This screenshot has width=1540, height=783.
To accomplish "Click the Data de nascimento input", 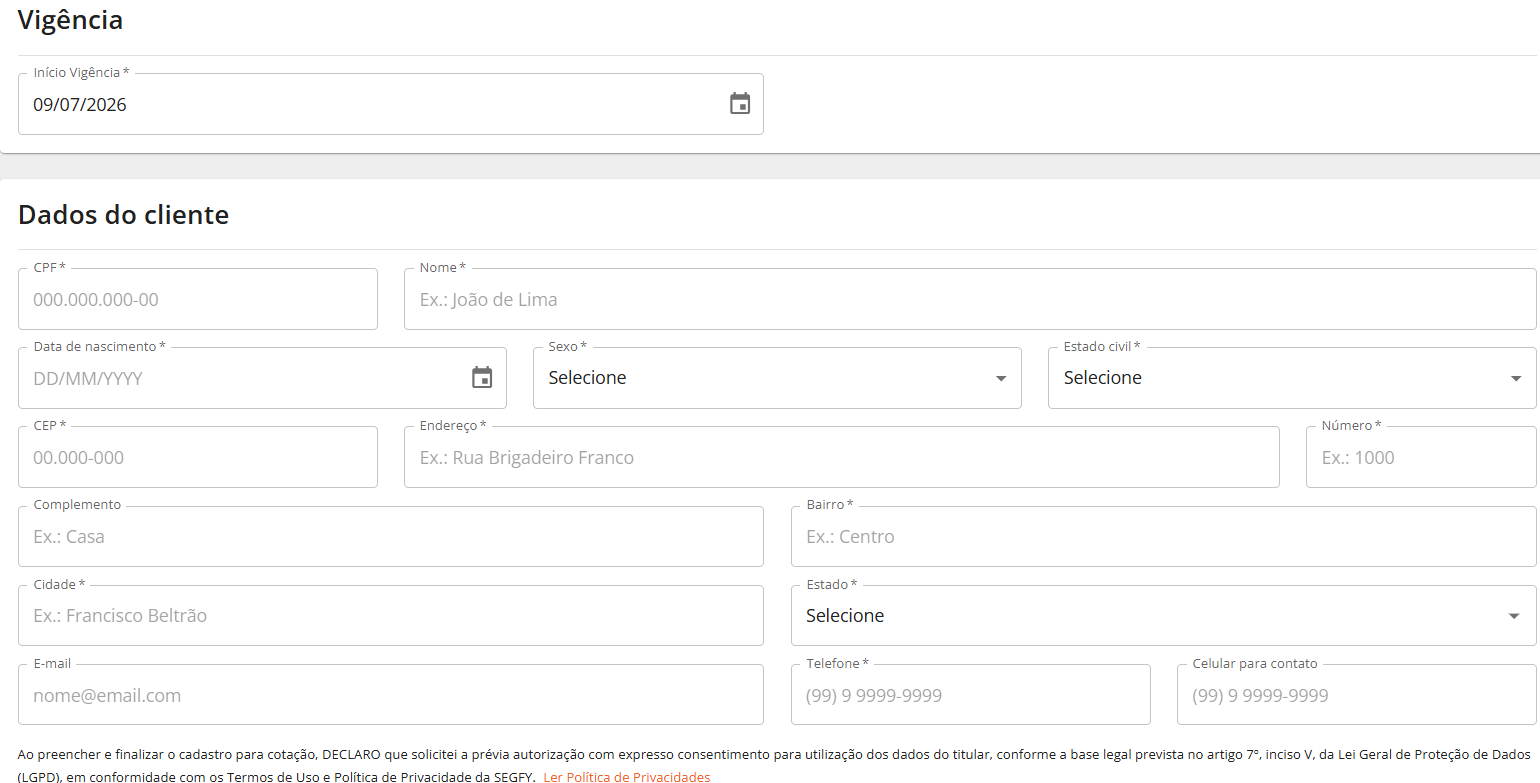I will (x=262, y=378).
